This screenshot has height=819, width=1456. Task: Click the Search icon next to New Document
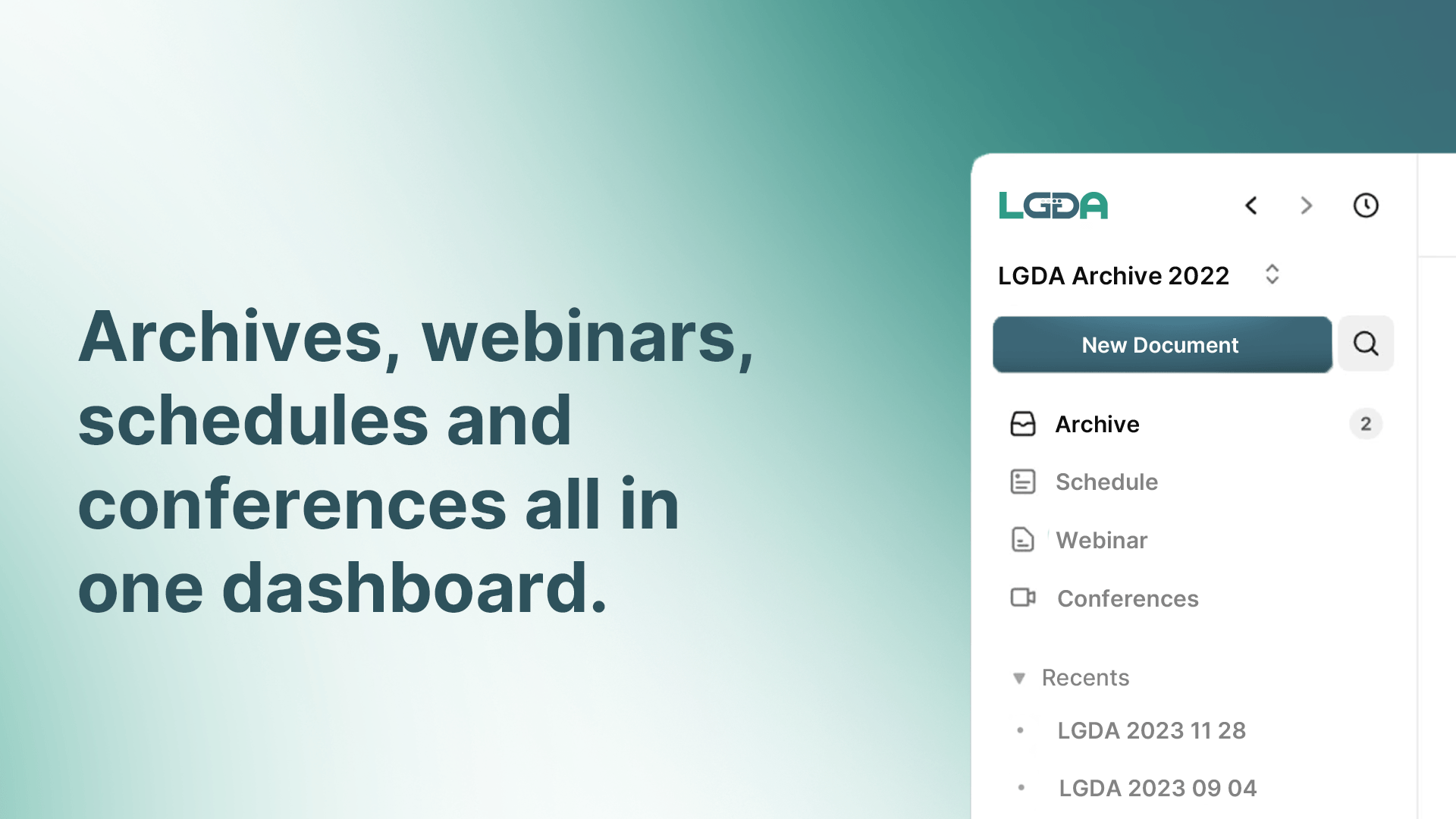coord(1366,344)
